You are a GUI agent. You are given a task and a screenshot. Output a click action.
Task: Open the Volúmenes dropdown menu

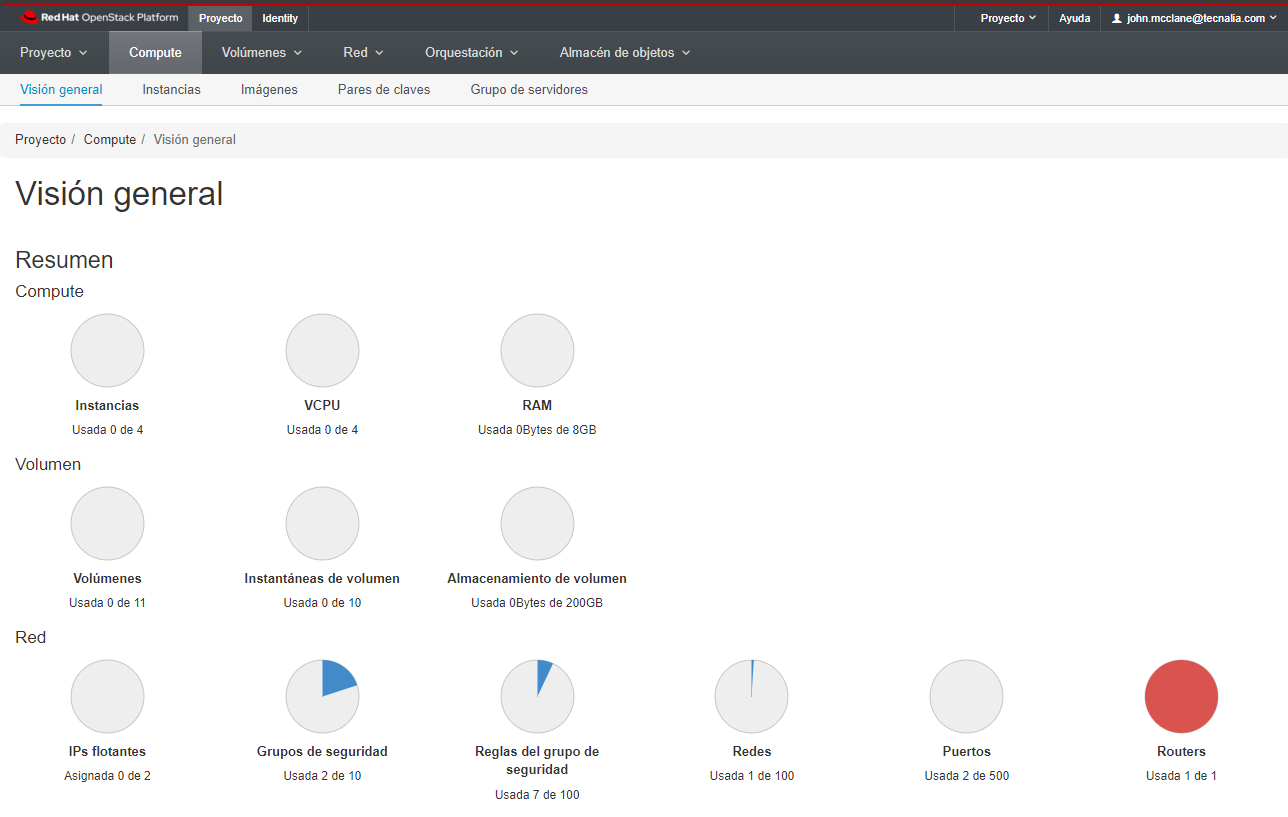click(x=261, y=52)
